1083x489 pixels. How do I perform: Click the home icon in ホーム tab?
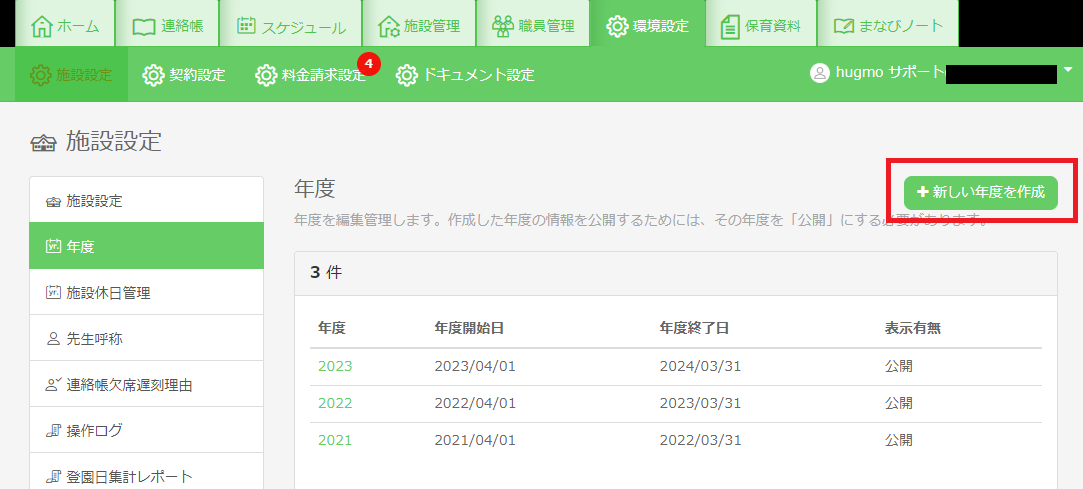(42, 26)
